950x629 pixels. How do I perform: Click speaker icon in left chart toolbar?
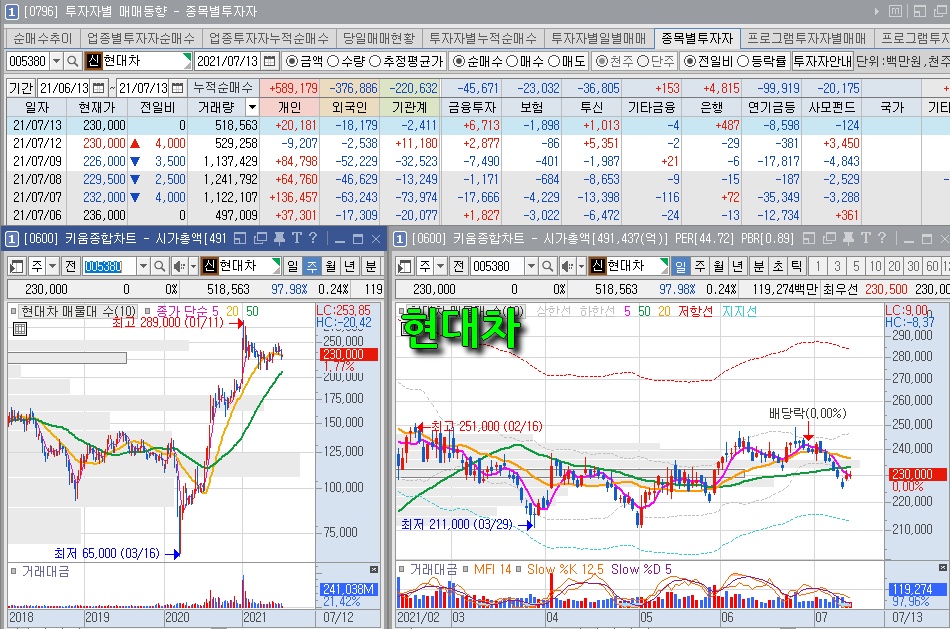pos(179,266)
